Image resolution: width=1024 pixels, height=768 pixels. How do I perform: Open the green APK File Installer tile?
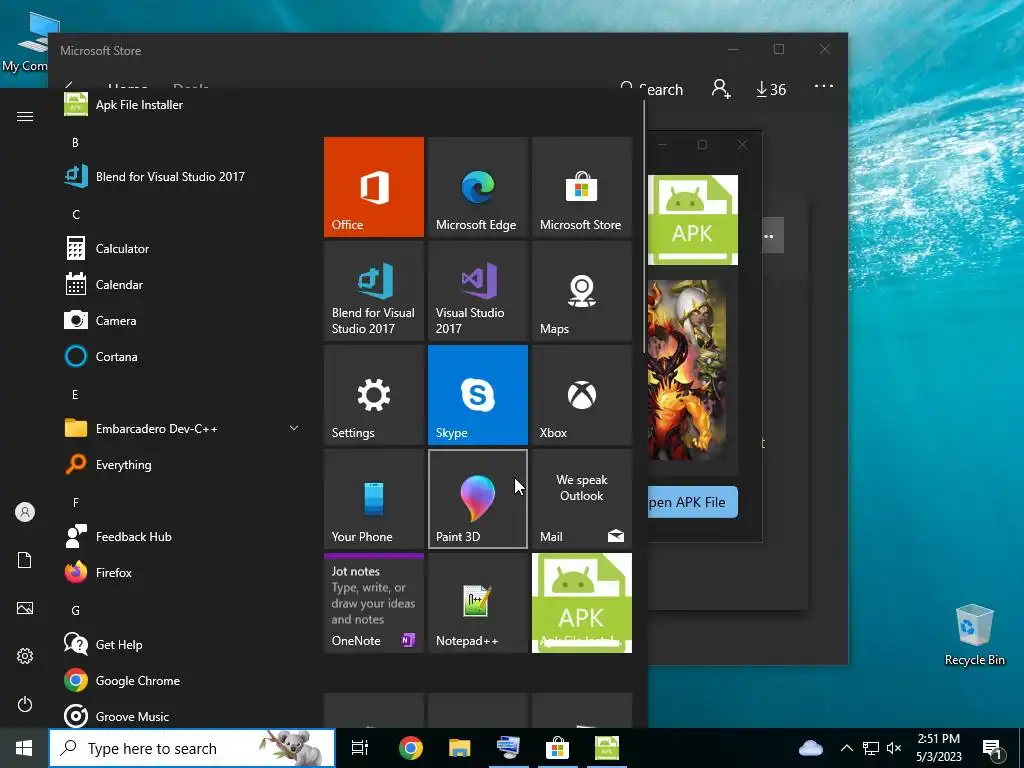(582, 603)
